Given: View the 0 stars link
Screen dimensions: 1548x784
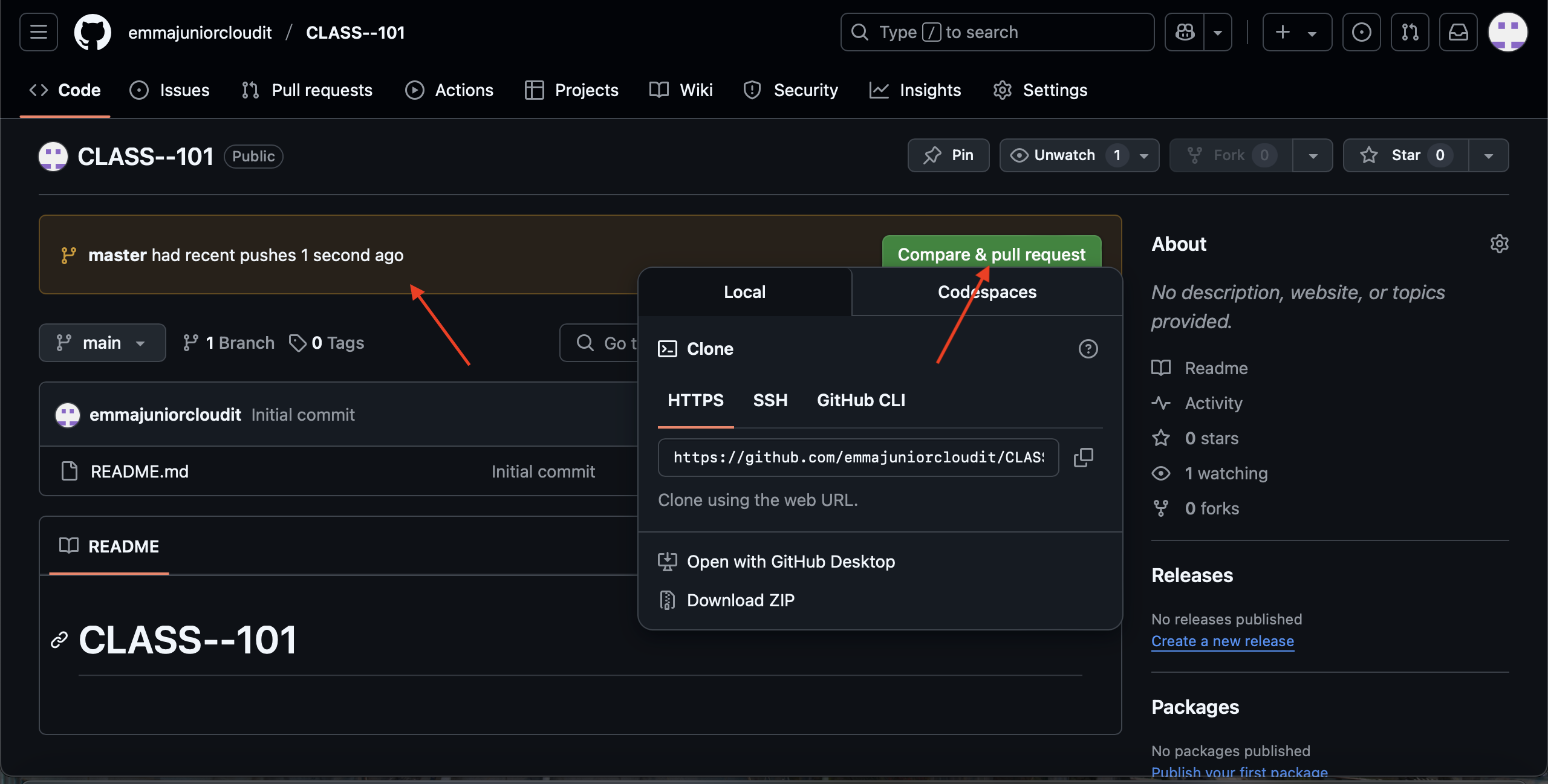Looking at the screenshot, I should tap(1195, 438).
